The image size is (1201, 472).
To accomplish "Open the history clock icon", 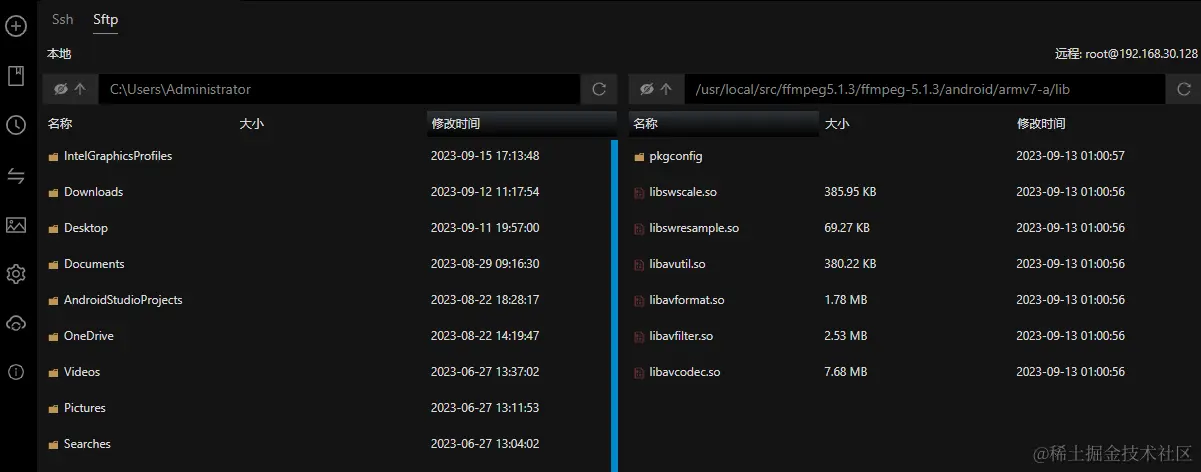I will point(16,125).
